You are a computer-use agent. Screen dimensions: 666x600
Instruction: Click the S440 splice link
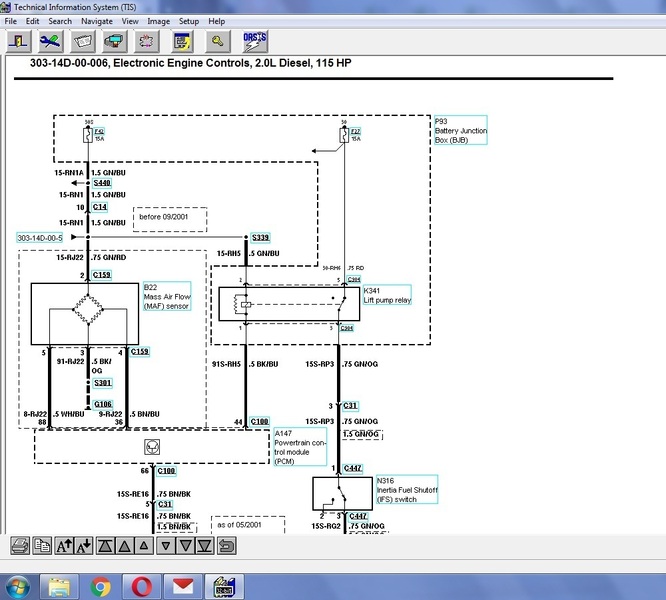tap(103, 184)
